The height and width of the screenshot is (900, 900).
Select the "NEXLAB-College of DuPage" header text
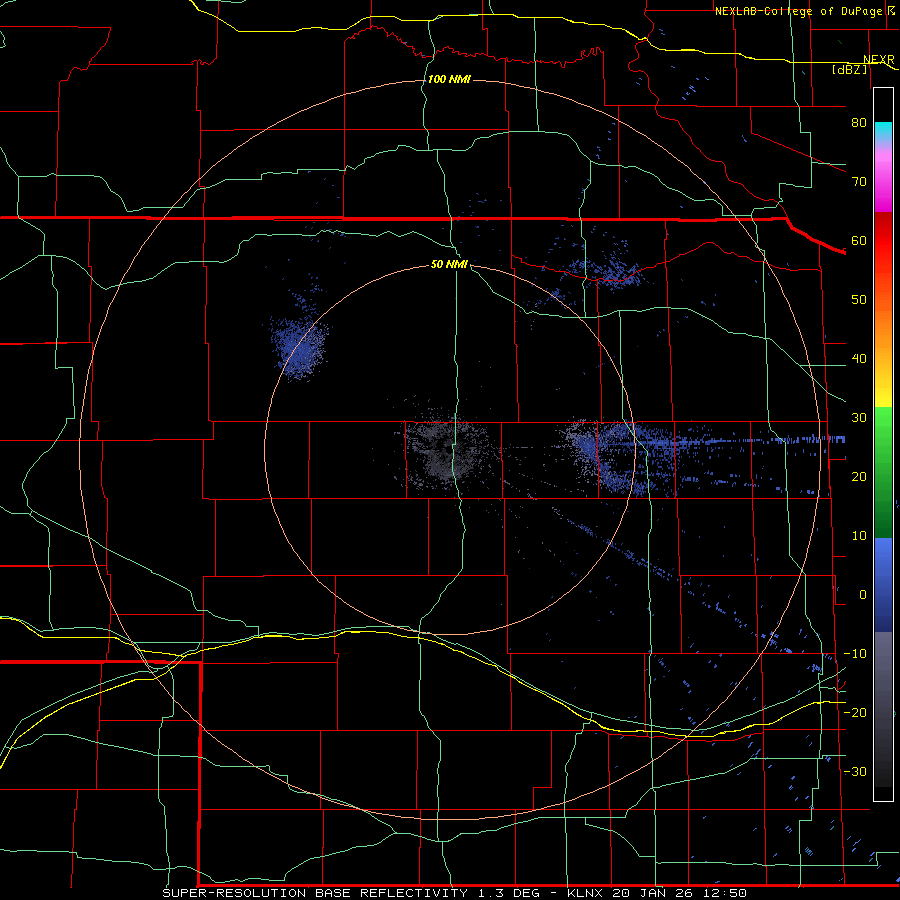pyautogui.click(x=800, y=11)
